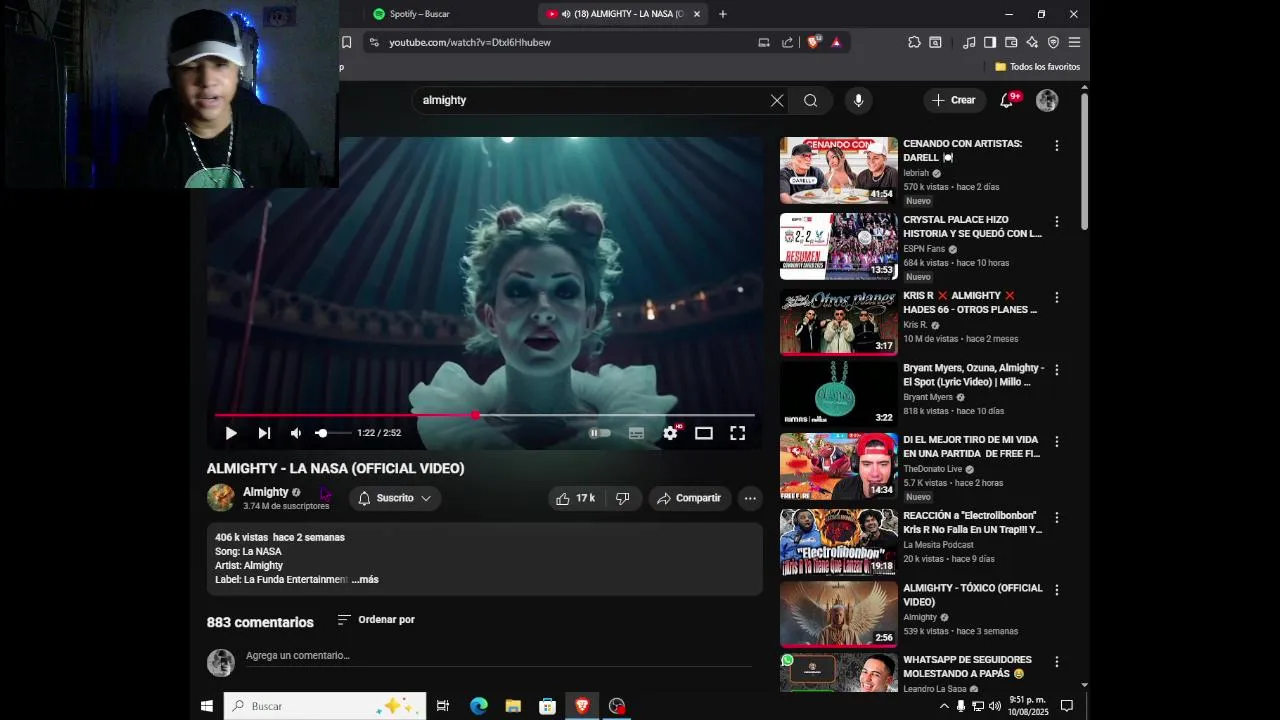Open Almighty channel avatar
This screenshot has height=720, width=1280.
point(221,497)
